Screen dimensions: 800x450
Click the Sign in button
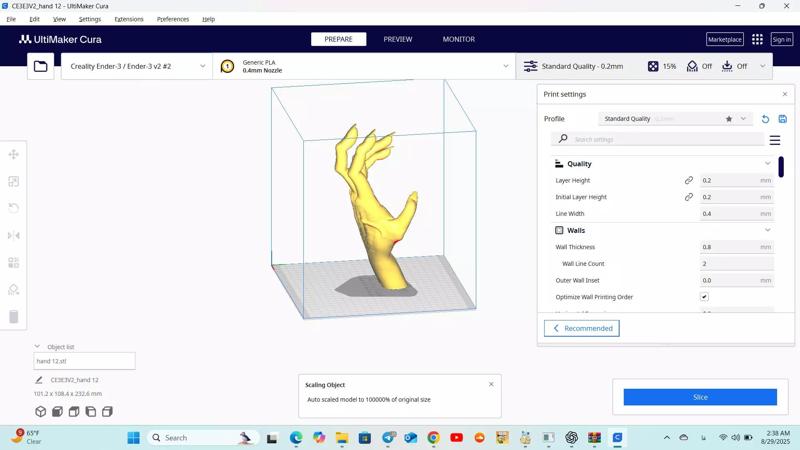(x=781, y=39)
